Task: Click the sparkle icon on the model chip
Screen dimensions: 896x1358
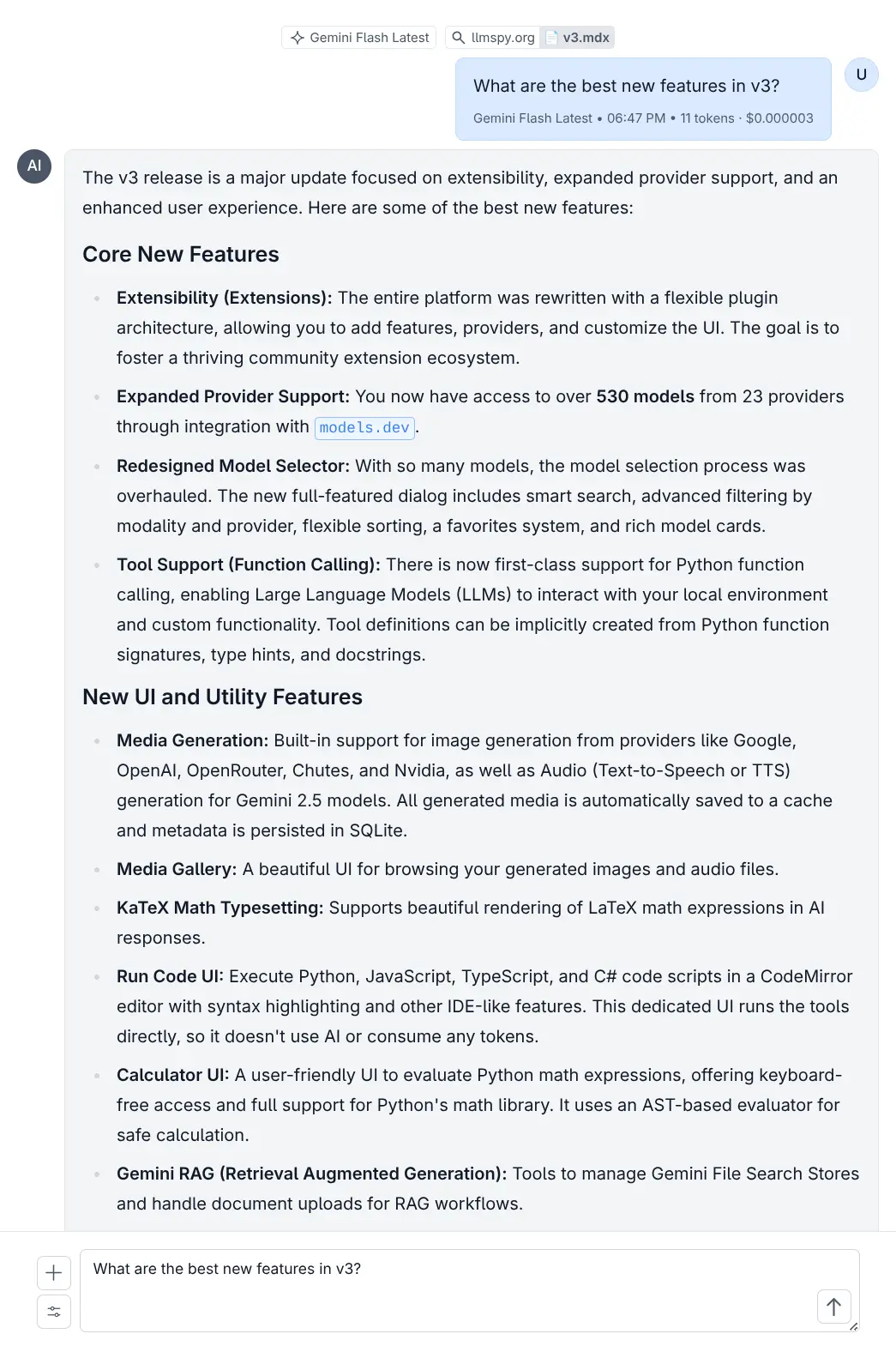Action: pyautogui.click(x=298, y=37)
